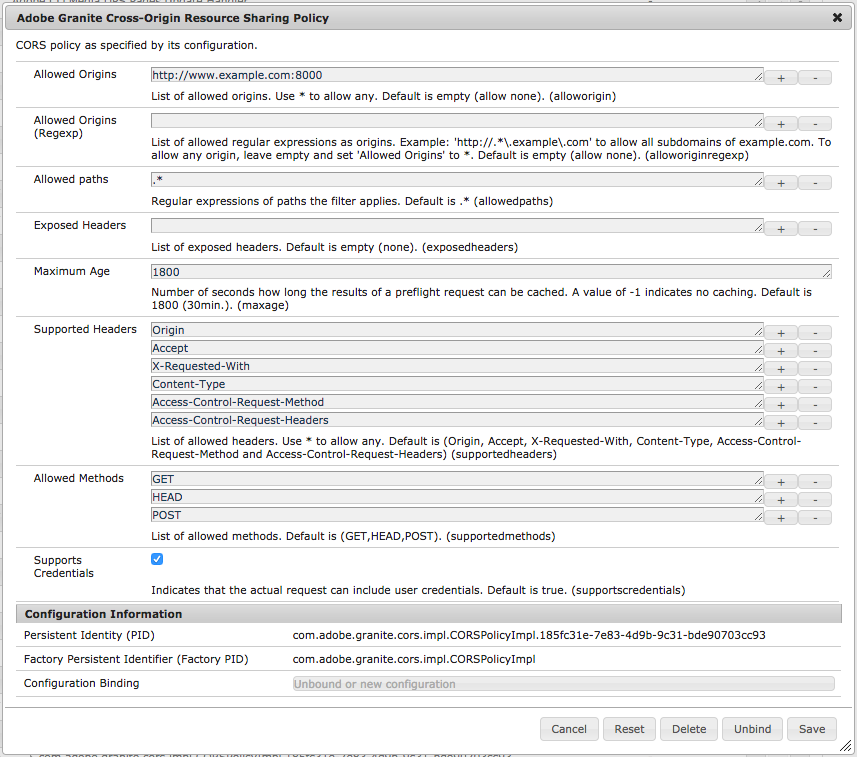
Task: Remove the Origin supported header row
Action: (815, 332)
